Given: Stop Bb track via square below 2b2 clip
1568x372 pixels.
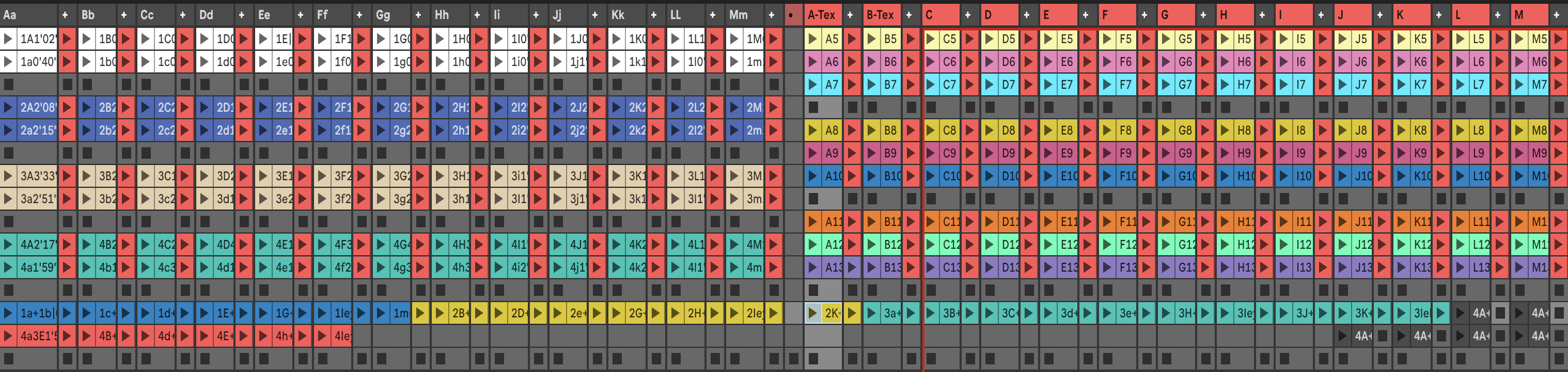Looking at the screenshot, I should pyautogui.click(x=87, y=153).
